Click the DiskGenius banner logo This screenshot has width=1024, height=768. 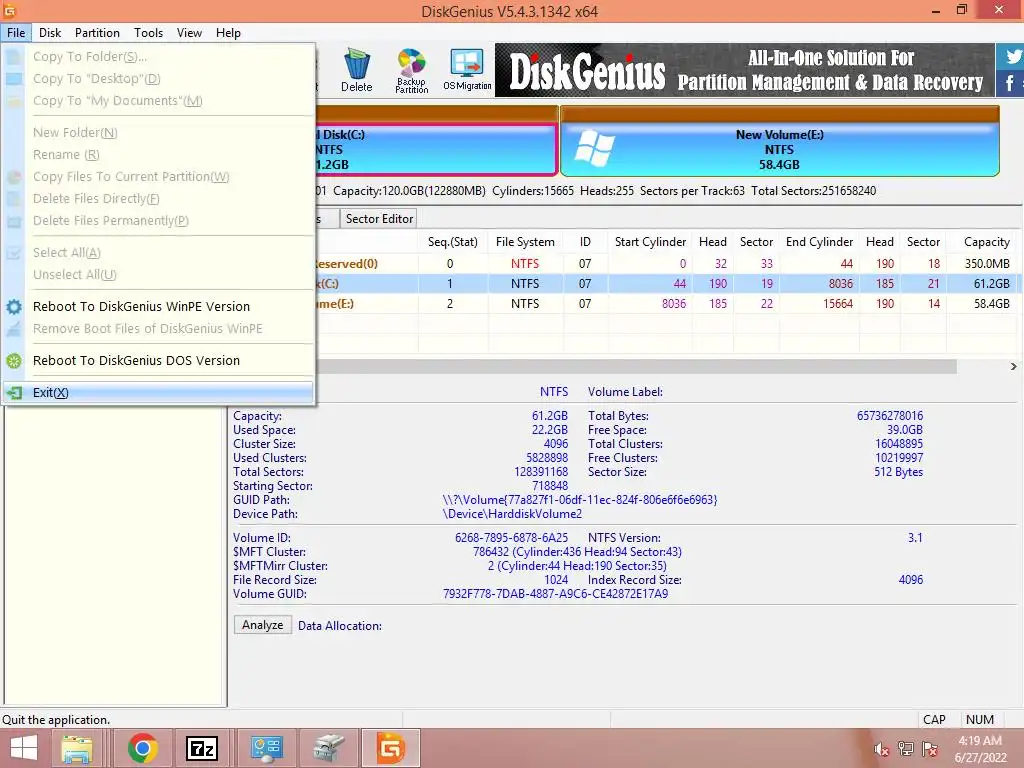click(586, 71)
